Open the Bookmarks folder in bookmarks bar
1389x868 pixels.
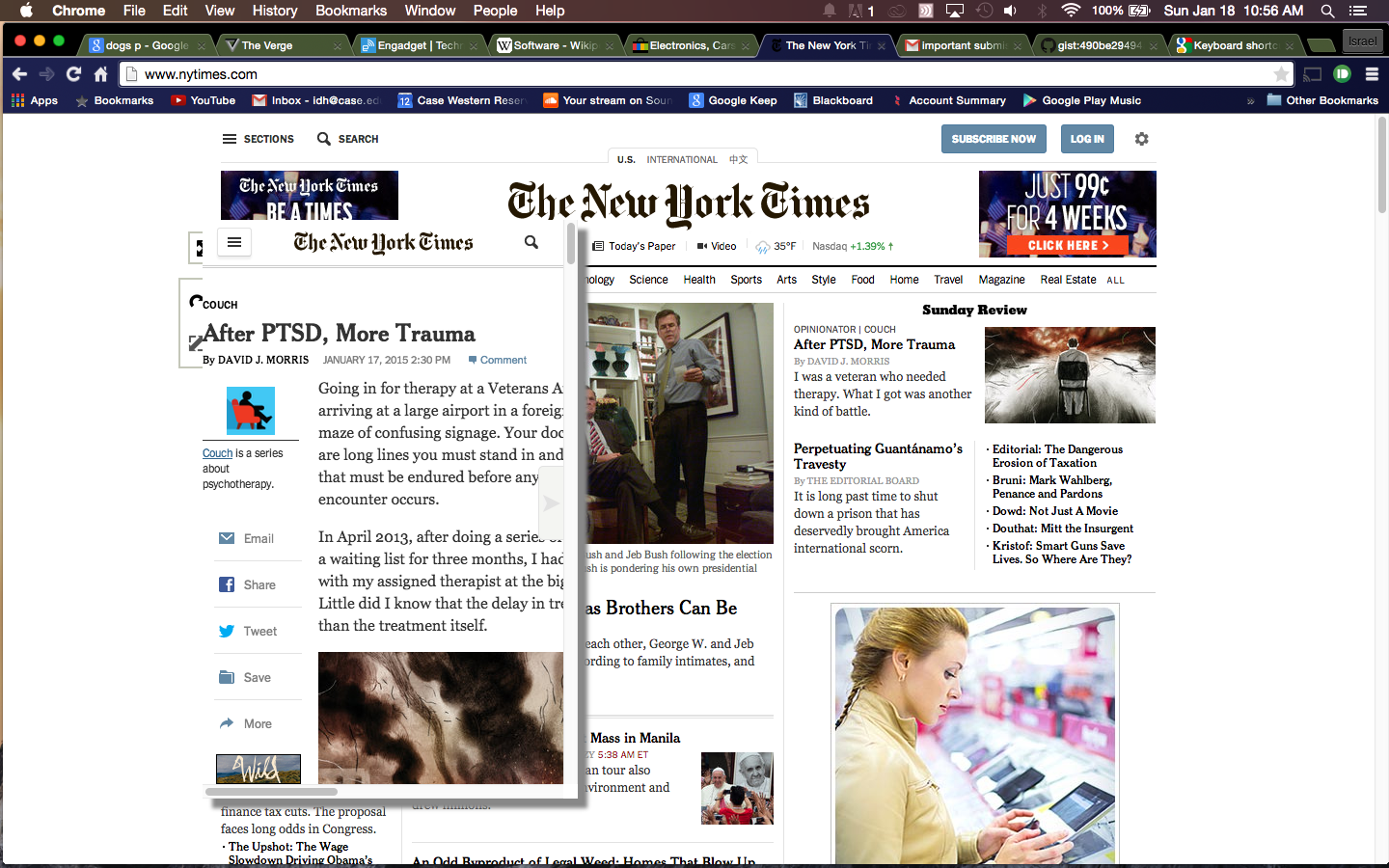click(114, 100)
